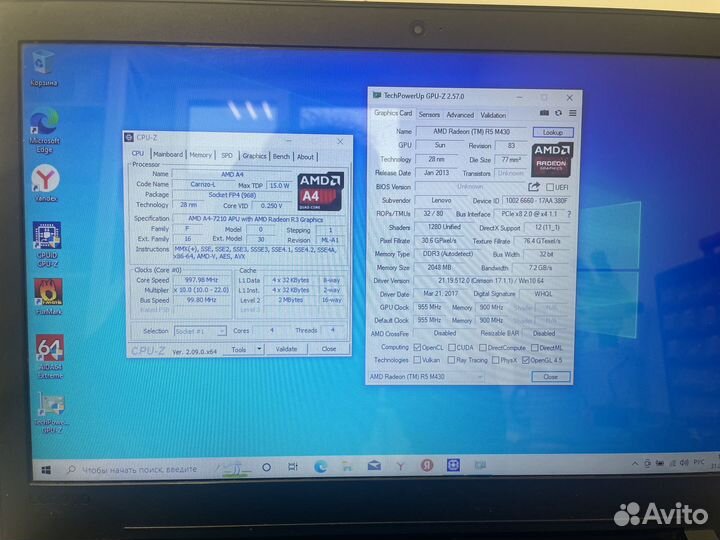Open Edge from the taskbar
The image size is (720, 540).
(320, 467)
